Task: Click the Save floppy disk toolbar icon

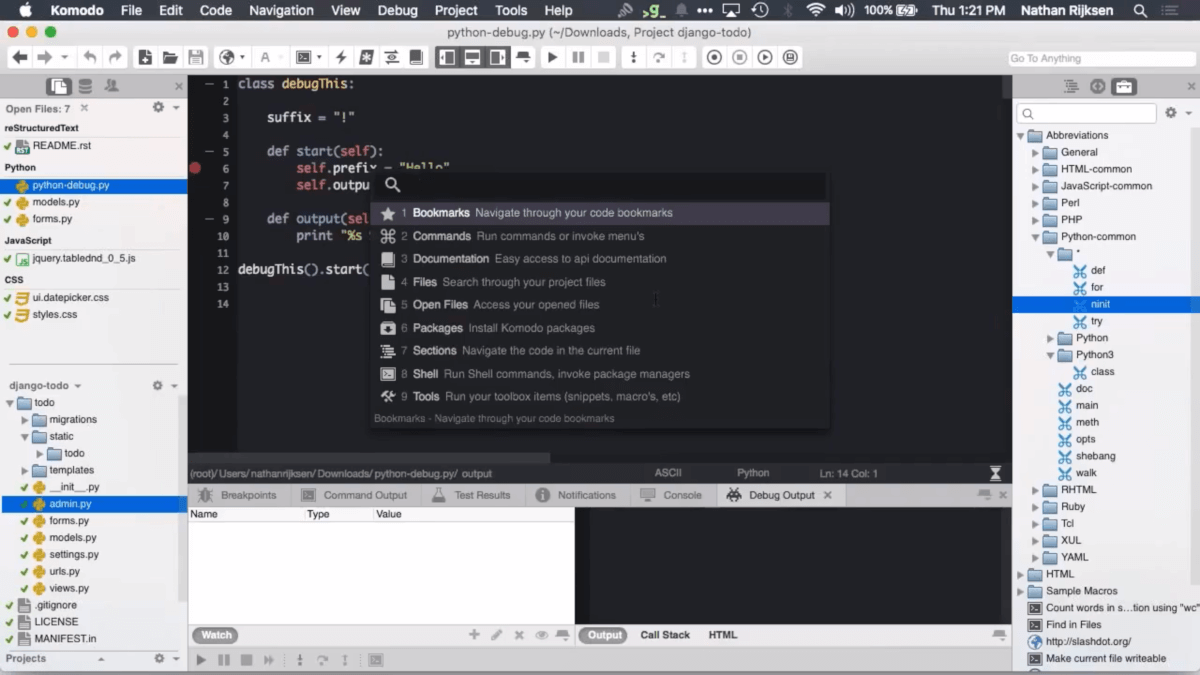Action: click(x=195, y=58)
